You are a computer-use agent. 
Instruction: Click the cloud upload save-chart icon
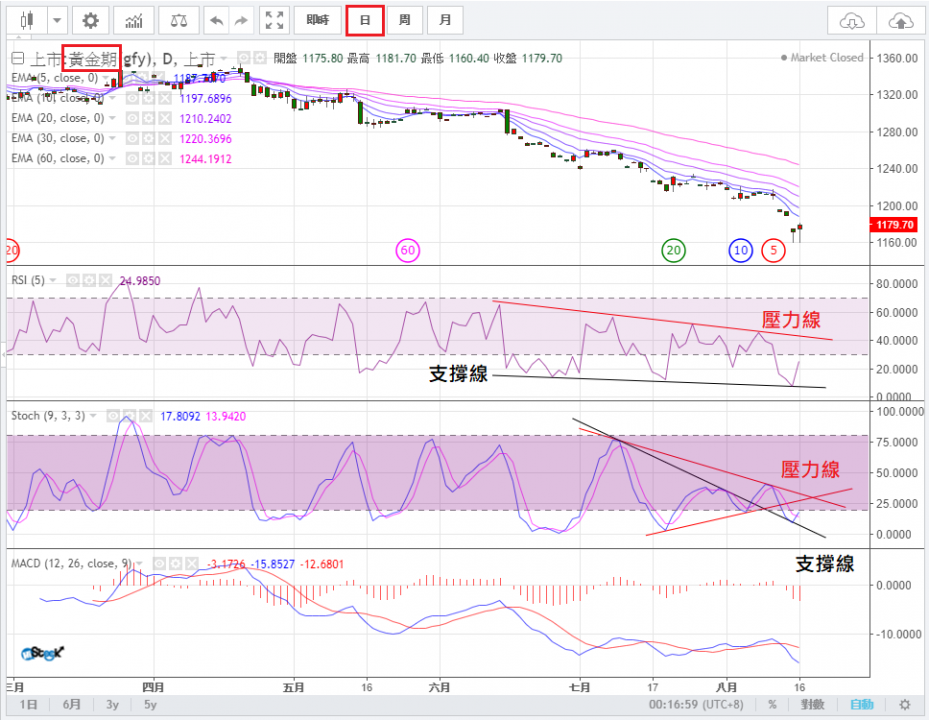(900, 20)
